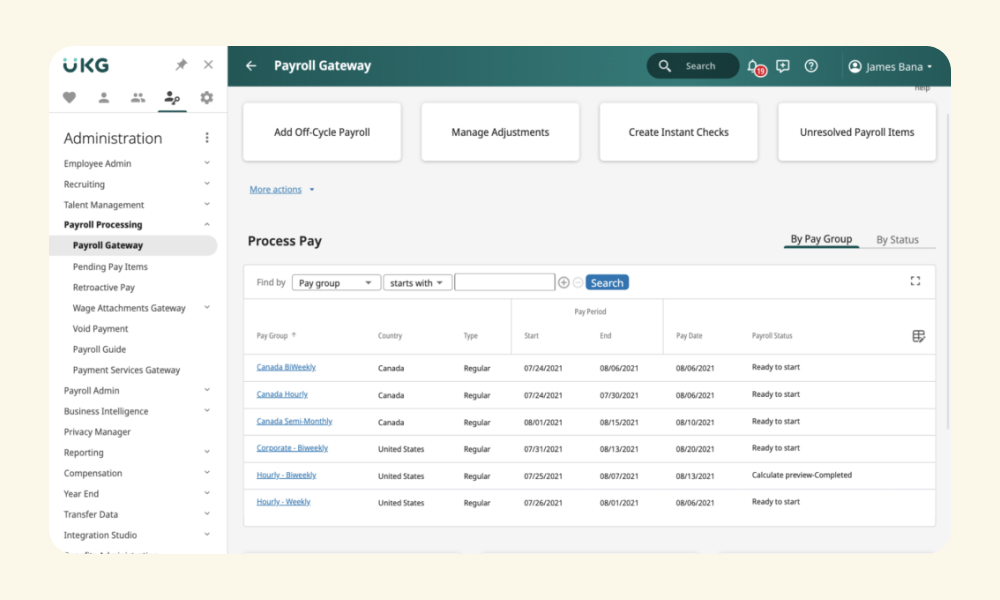Open the Myself person icon tab
This screenshot has height=600, width=1000.
tap(103, 98)
